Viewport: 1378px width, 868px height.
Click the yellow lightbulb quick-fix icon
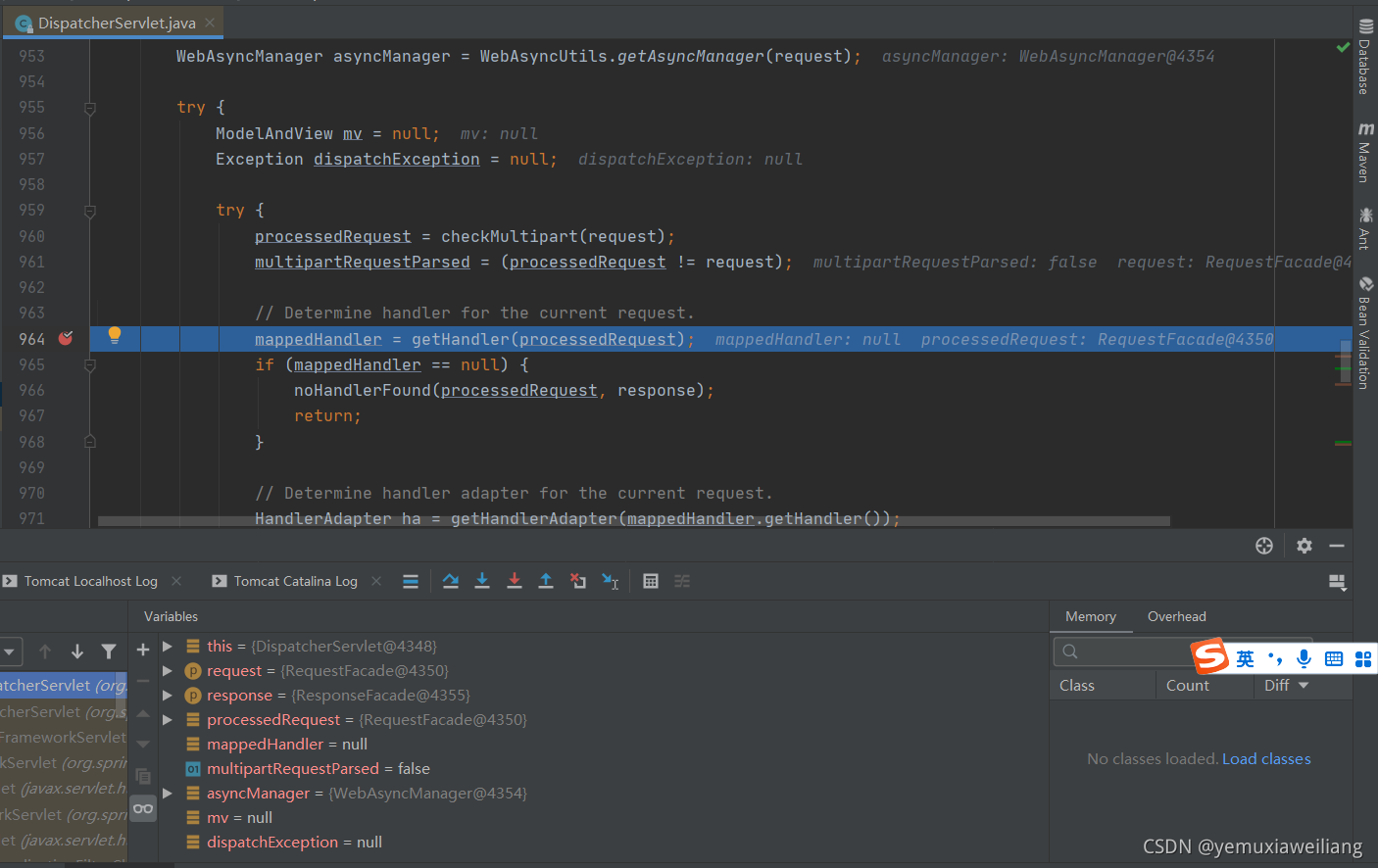[x=115, y=336]
